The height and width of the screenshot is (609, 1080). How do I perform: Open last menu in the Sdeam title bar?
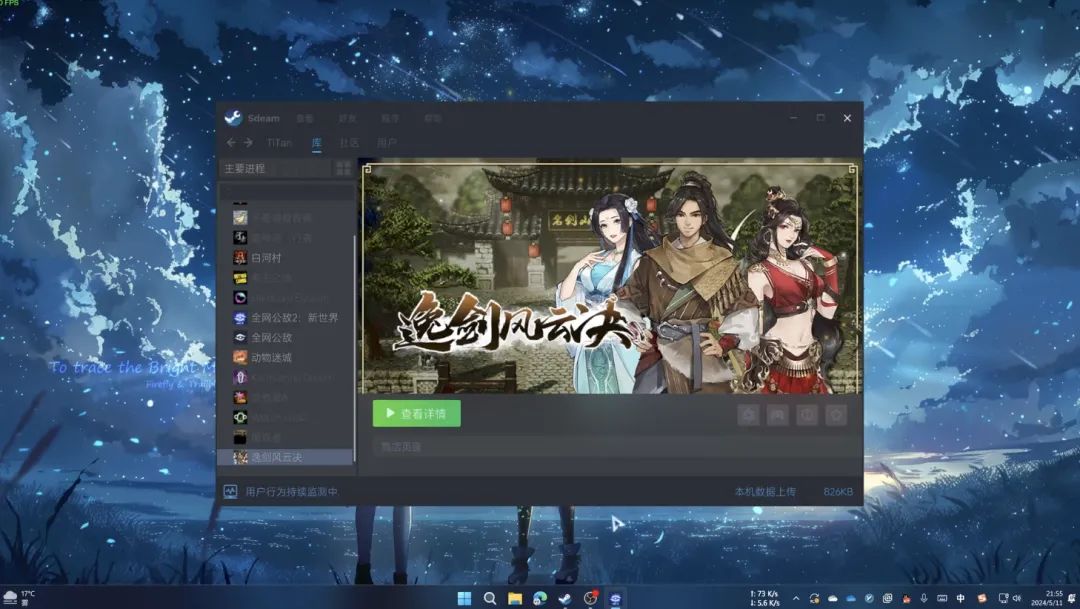pyautogui.click(x=433, y=118)
